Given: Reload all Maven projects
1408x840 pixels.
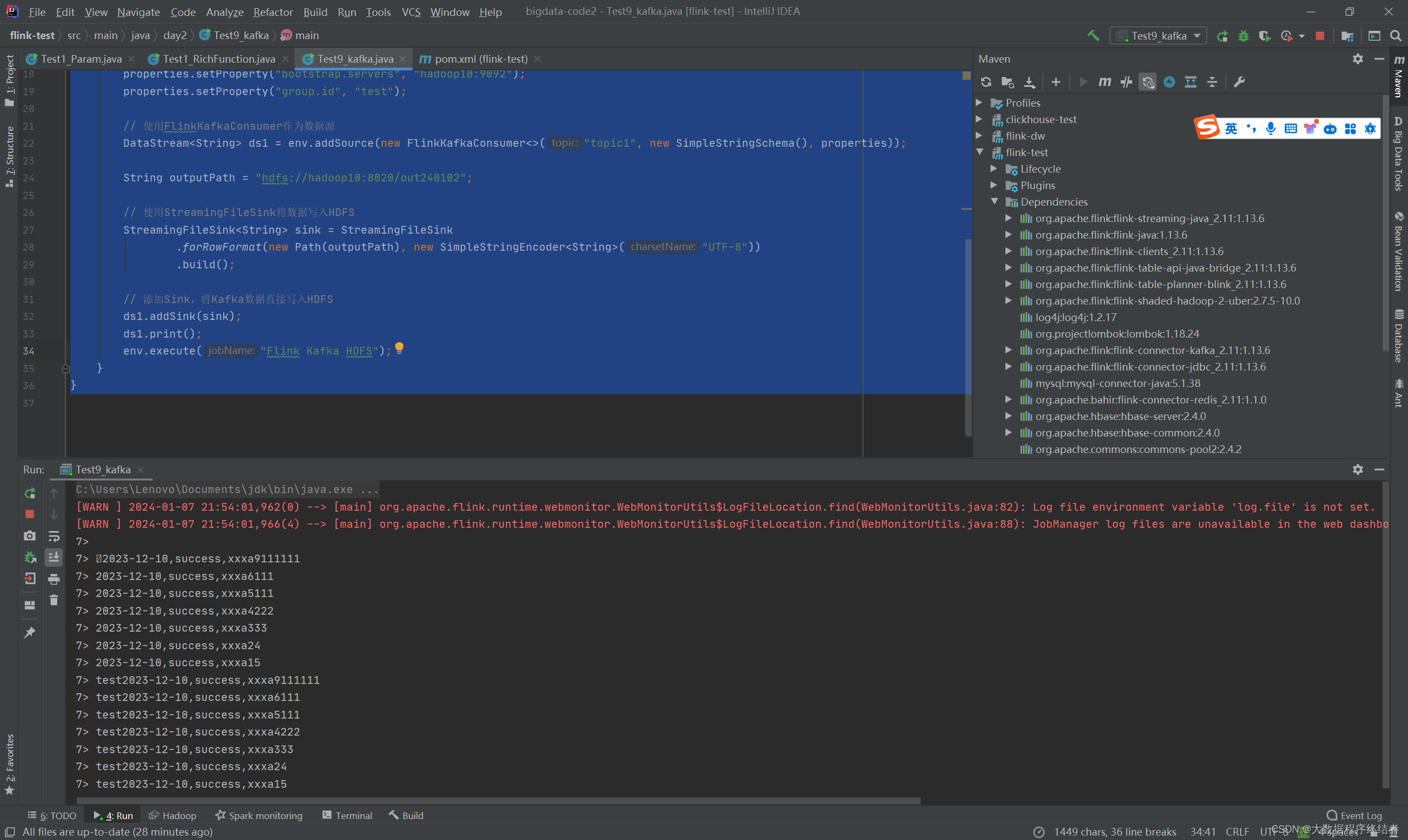Looking at the screenshot, I should click(986, 82).
